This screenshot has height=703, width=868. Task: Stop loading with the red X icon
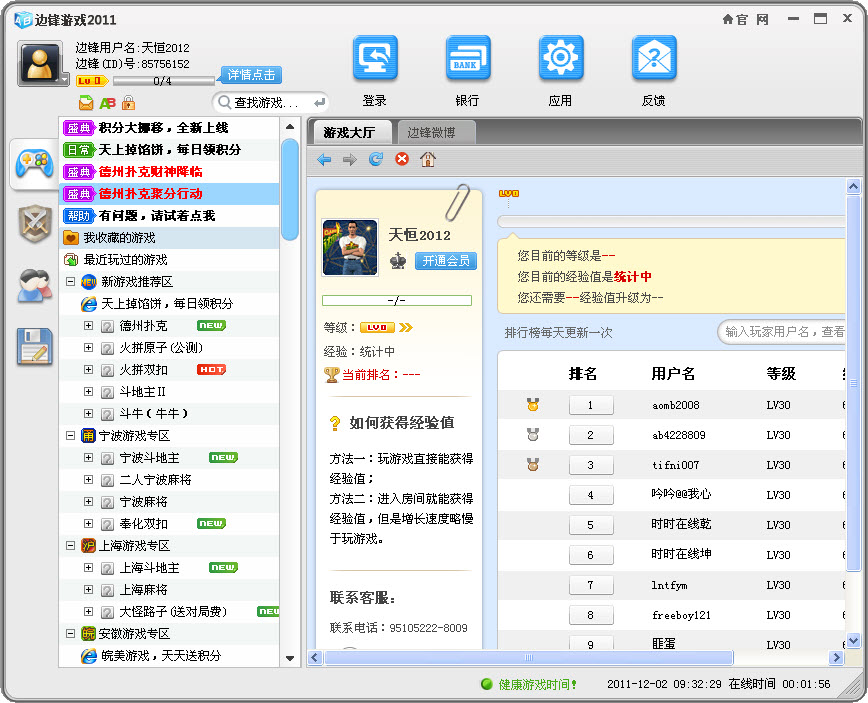[x=401, y=158]
